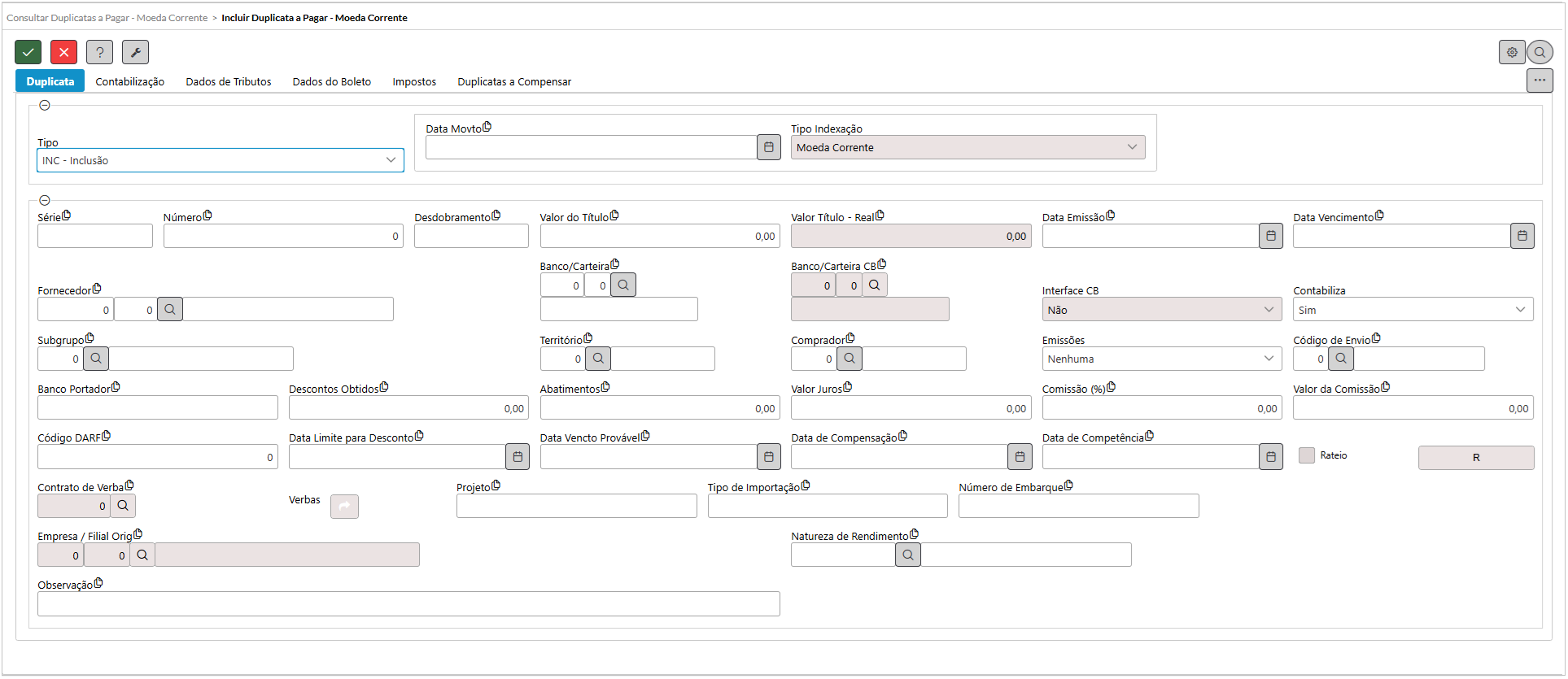Image resolution: width=1568 pixels, height=679 pixels.
Task: Open the Data Vencimento calendar picker
Action: (x=1522, y=236)
